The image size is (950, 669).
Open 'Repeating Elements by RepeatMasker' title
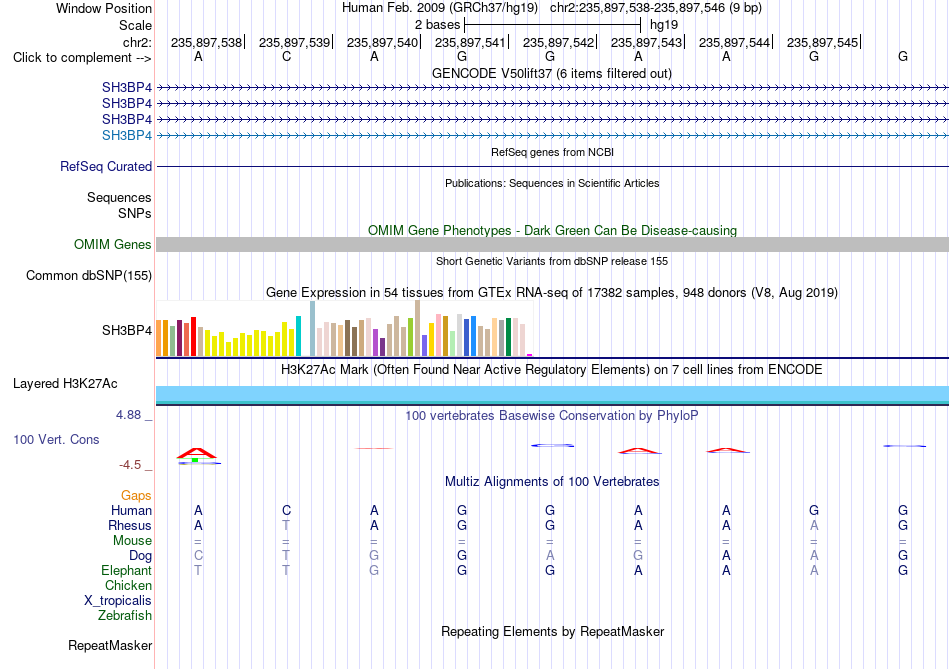(x=552, y=631)
